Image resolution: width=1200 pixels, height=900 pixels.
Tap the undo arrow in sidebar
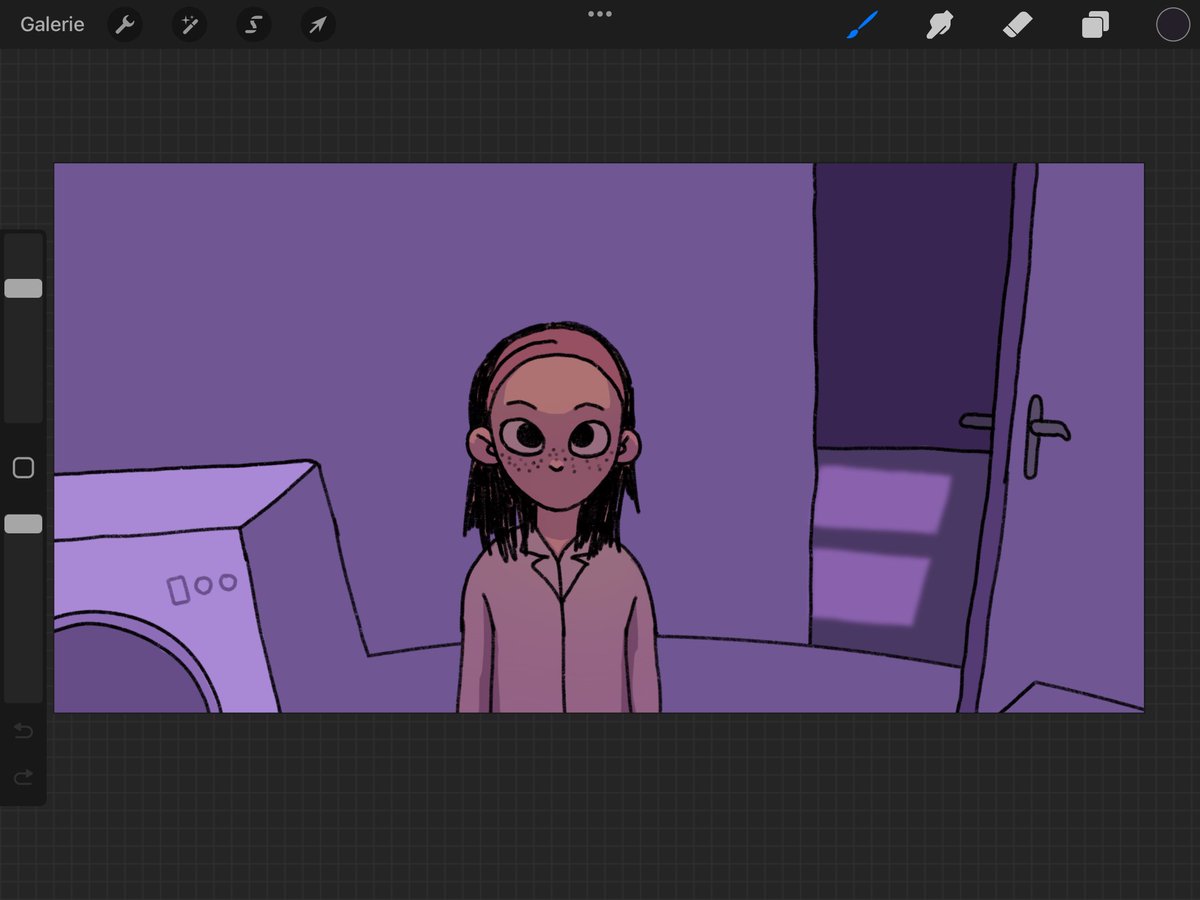[x=23, y=731]
